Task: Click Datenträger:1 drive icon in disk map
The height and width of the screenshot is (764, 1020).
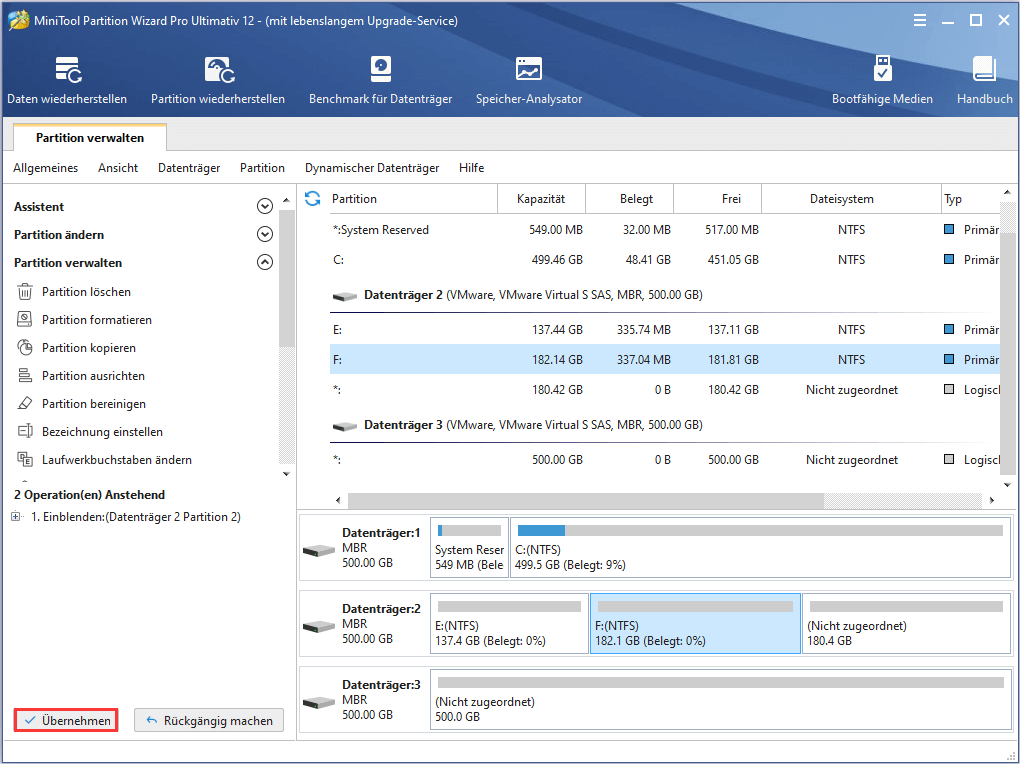Action: pos(319,551)
